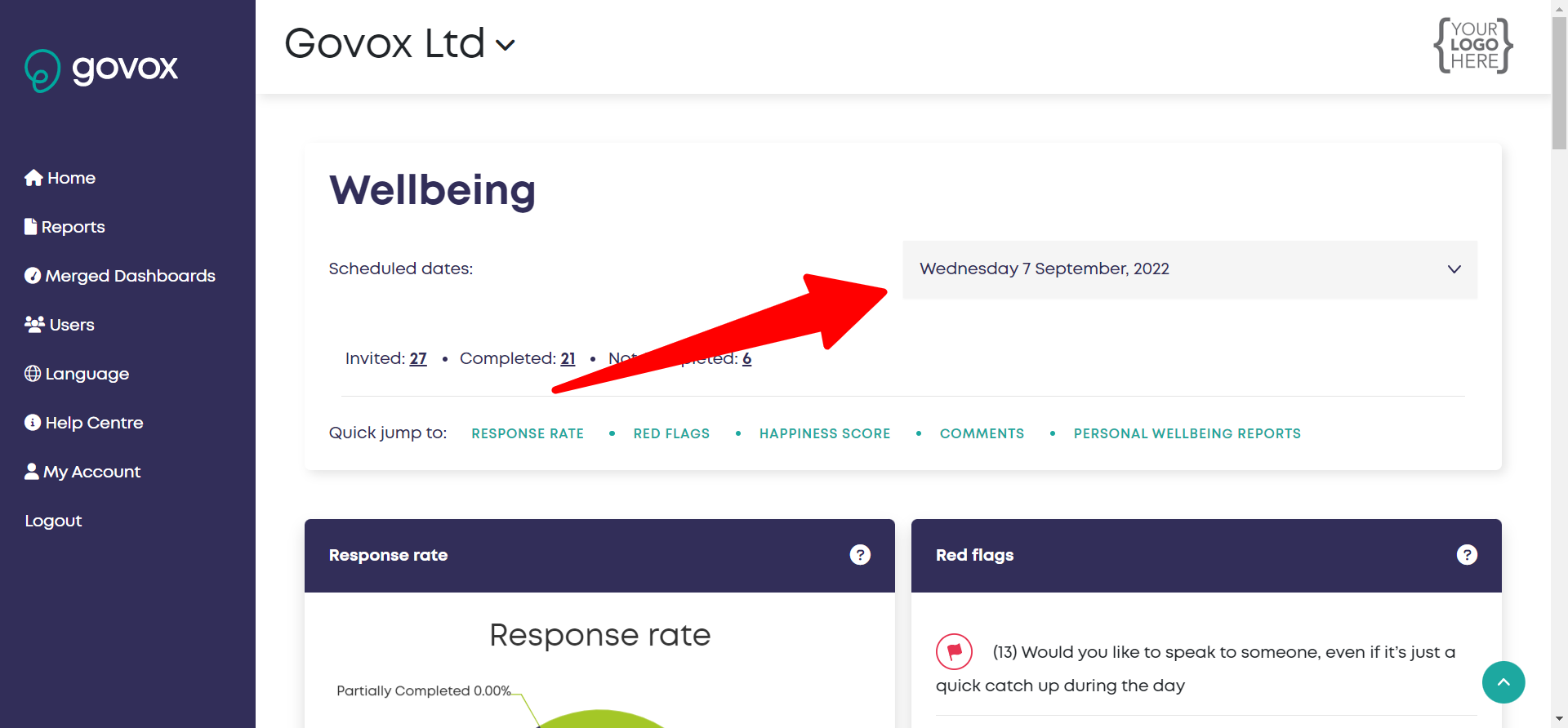
Task: View the 6 not completed users
Action: (x=746, y=358)
